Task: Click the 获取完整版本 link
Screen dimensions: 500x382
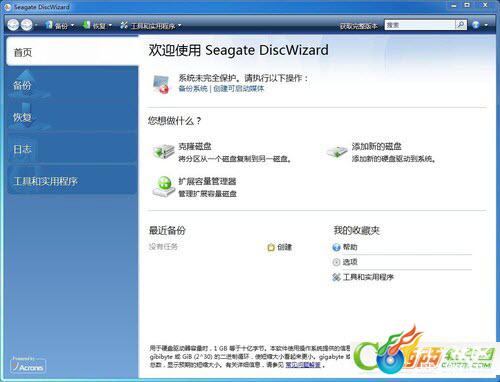Action: [359, 25]
